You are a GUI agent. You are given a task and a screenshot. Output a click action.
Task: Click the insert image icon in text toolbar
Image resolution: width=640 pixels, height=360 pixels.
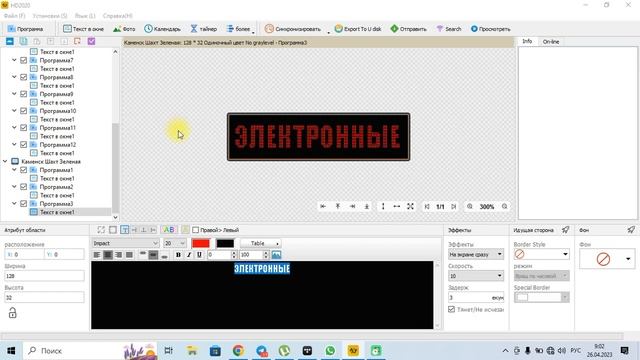(x=276, y=255)
